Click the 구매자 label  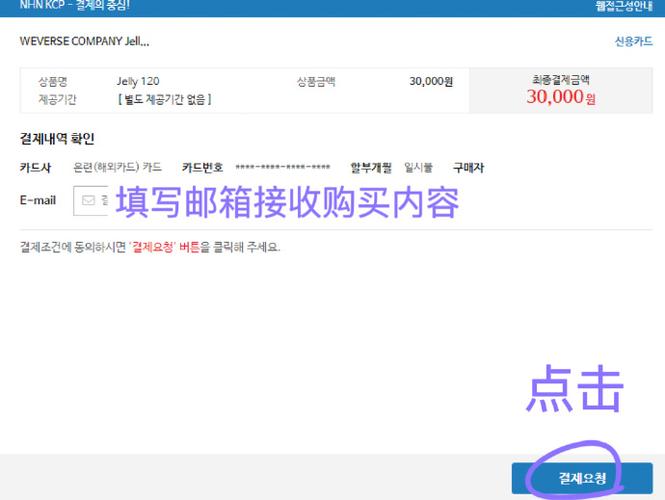[468, 168]
